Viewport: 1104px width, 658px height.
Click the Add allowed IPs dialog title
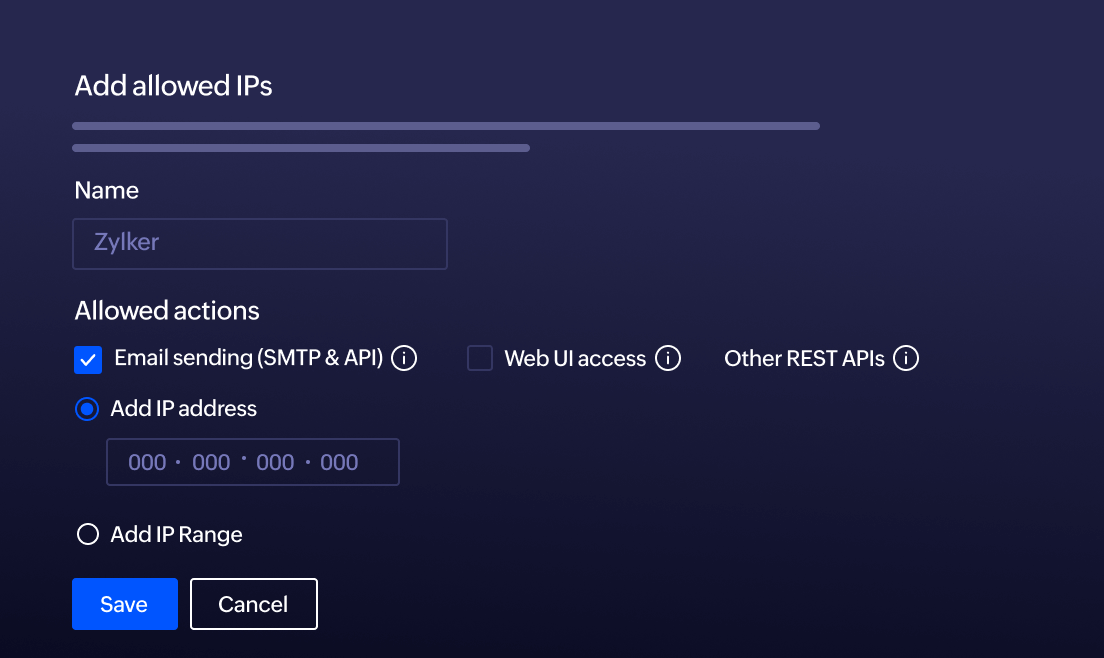click(172, 86)
